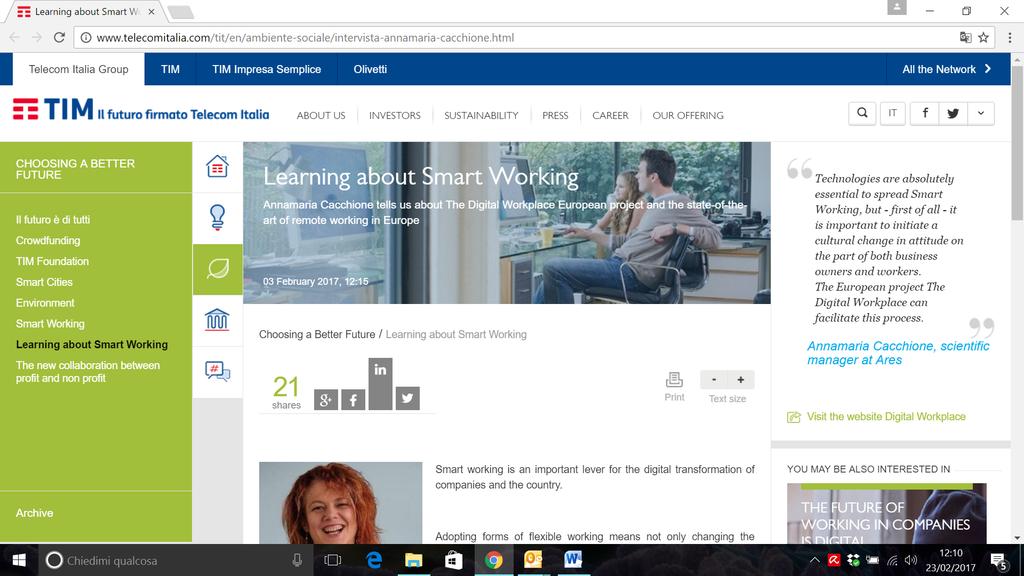This screenshot has width=1024, height=576.
Task: Reload the page
Action: pyautogui.click(x=59, y=37)
